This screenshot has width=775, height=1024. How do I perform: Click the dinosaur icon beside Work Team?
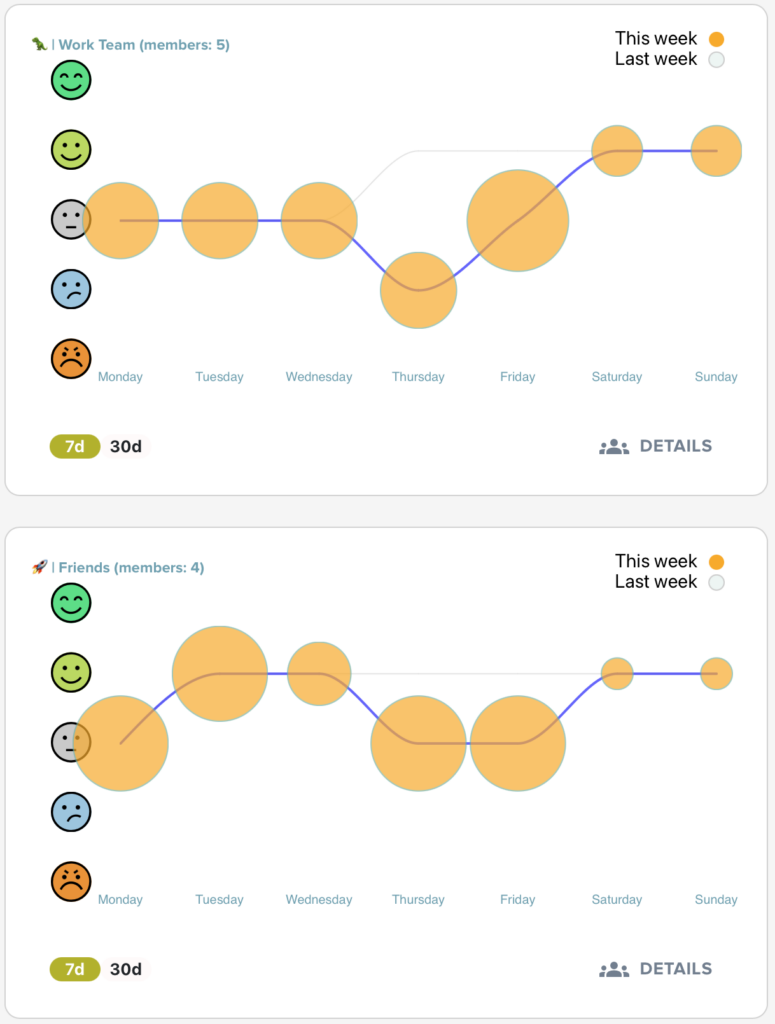[39, 44]
